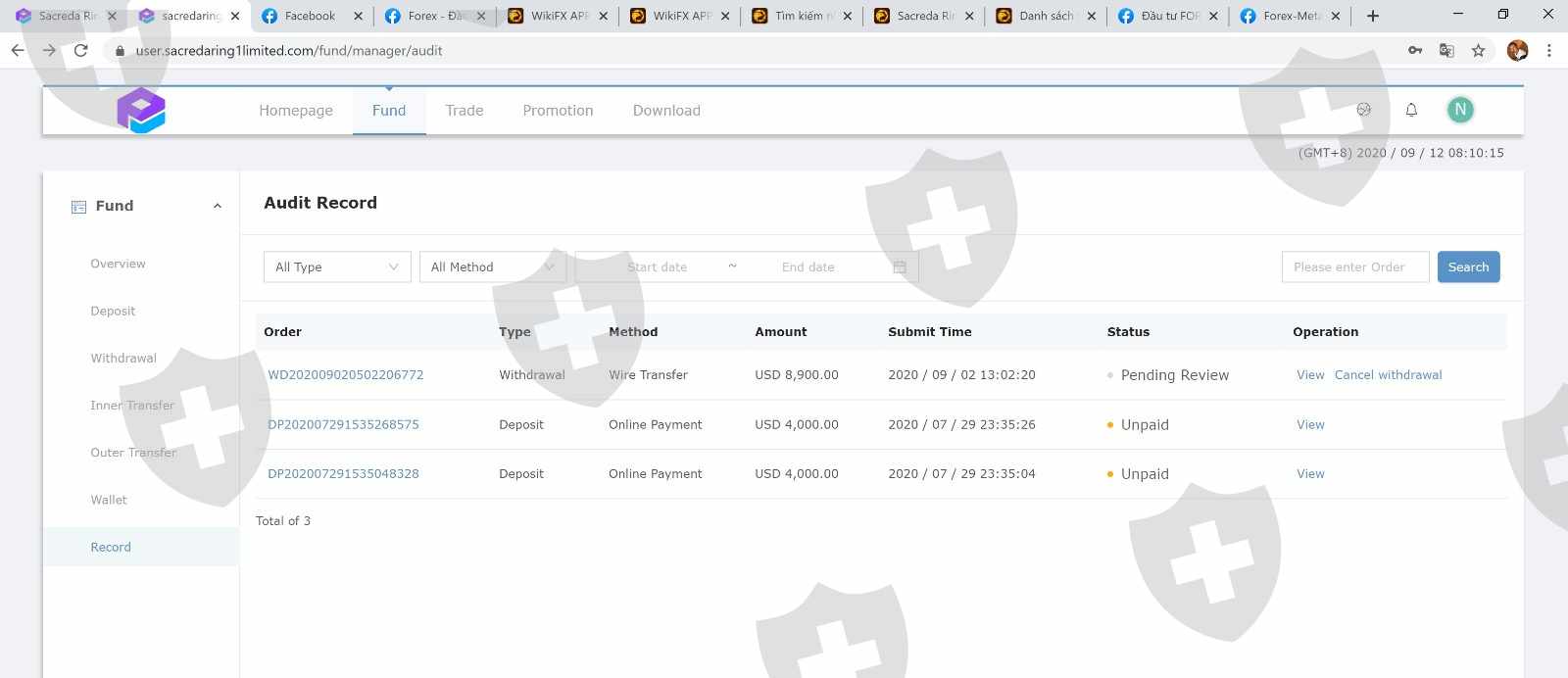
Task: Click the saved password key icon
Action: coord(1415,51)
